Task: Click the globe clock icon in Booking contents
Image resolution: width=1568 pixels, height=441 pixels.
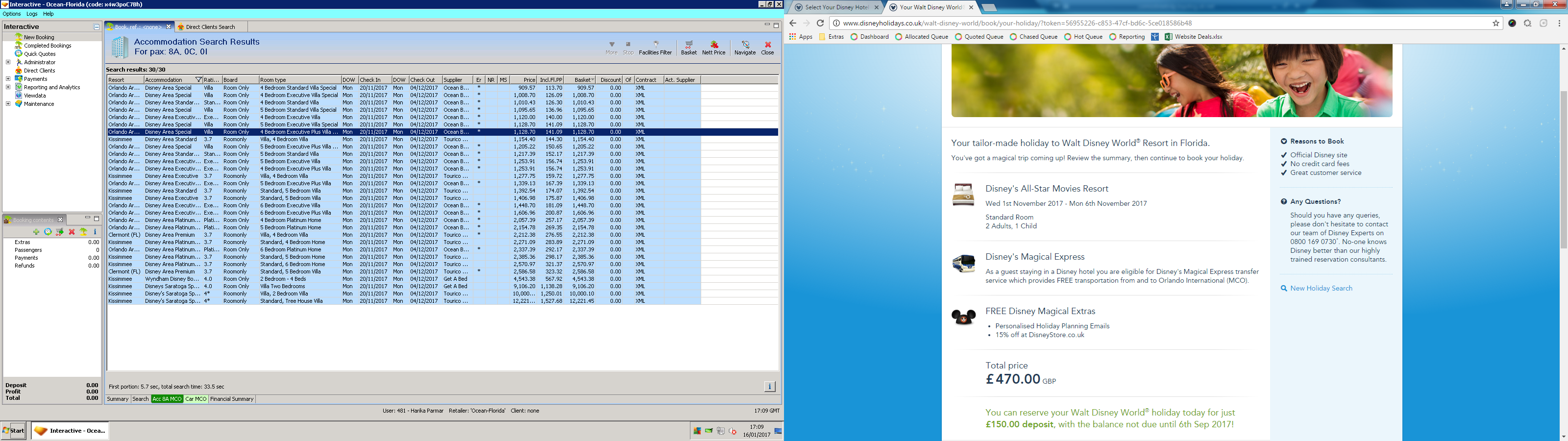Action: point(48,232)
